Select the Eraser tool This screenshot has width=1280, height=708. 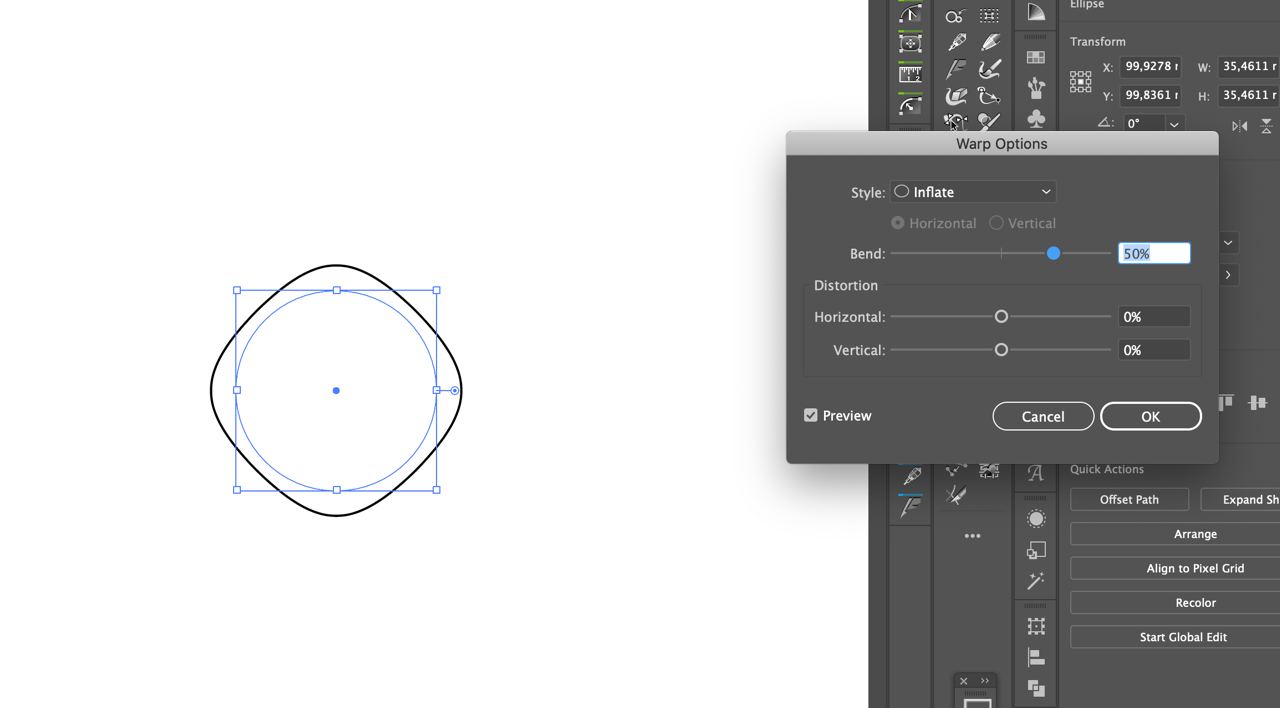pos(957,96)
